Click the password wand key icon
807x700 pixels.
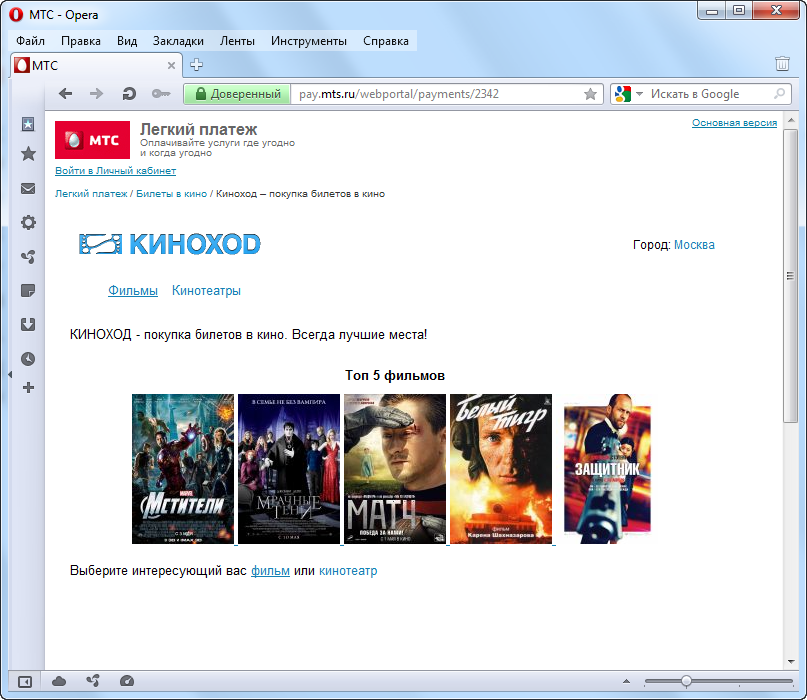[x=160, y=94]
